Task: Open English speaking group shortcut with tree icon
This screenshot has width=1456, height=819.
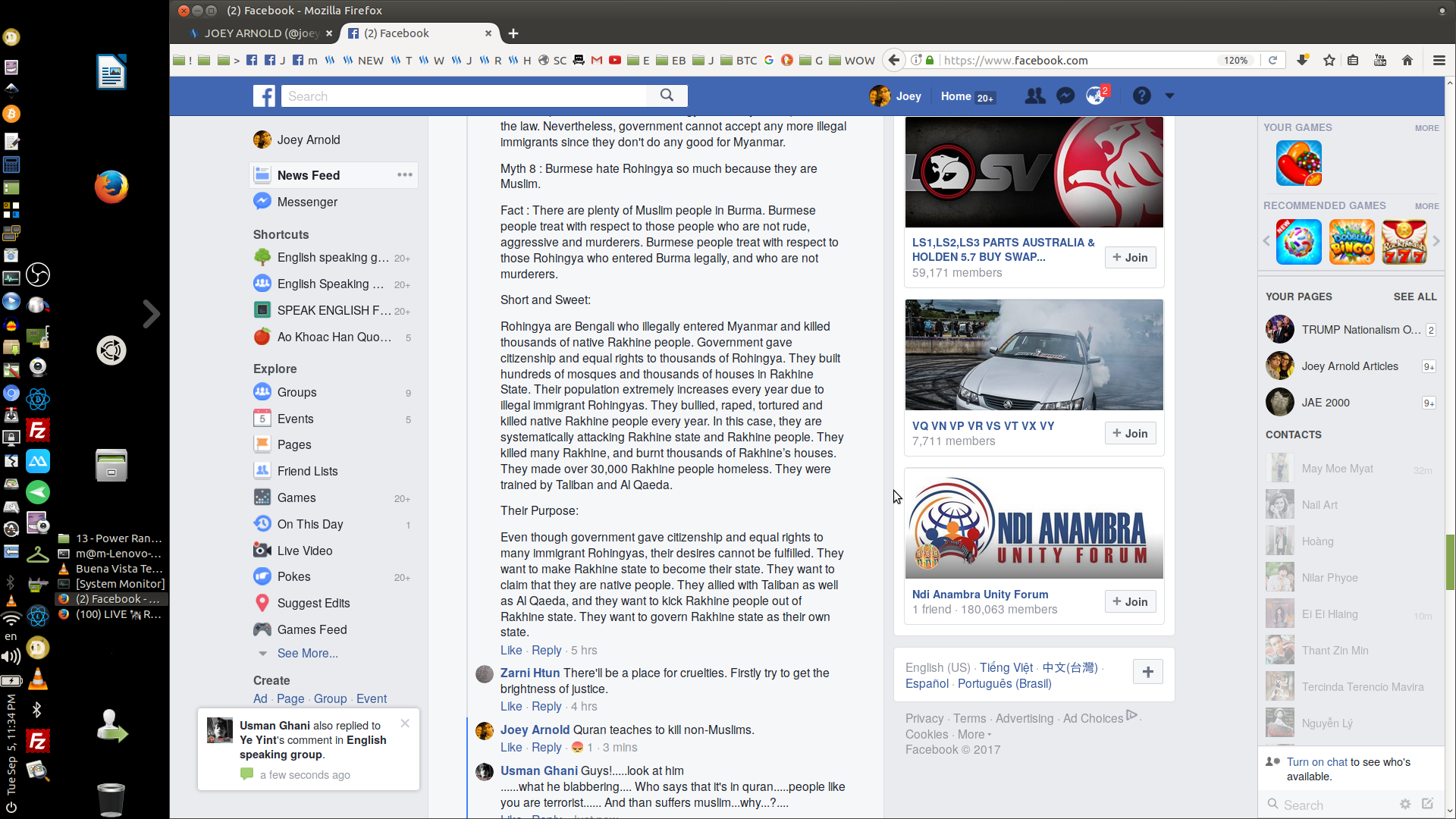Action: pos(333,258)
